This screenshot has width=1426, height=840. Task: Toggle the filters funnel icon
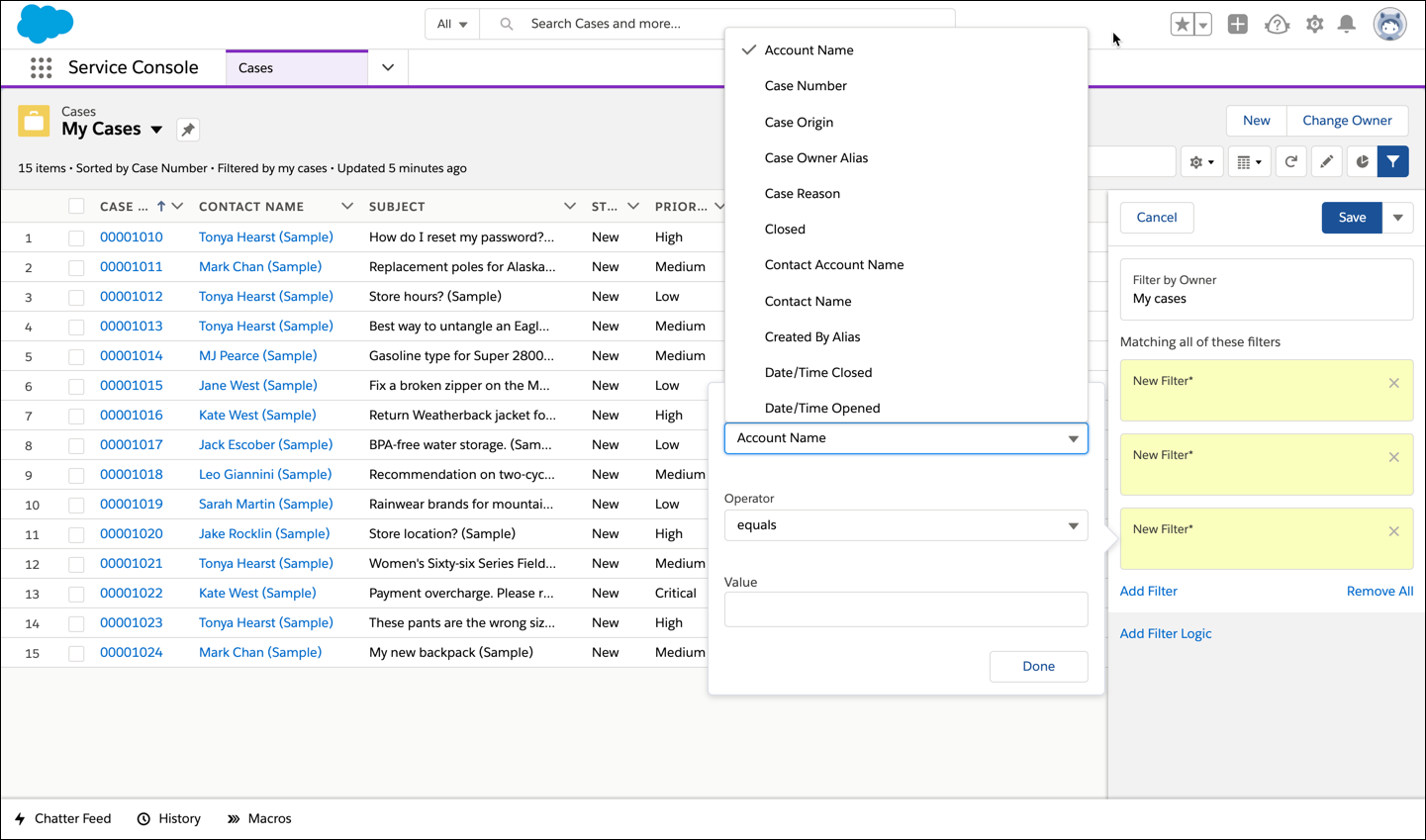pos(1393,162)
